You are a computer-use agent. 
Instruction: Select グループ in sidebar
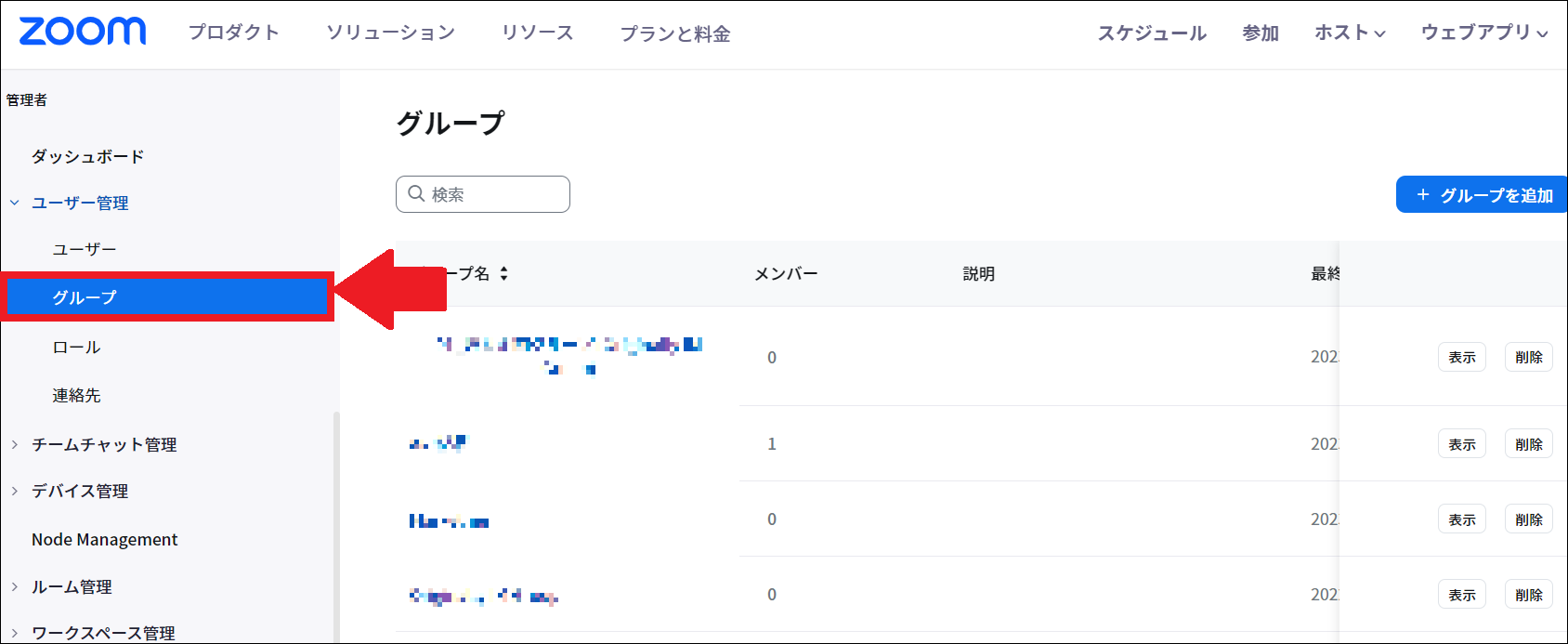pos(167,297)
